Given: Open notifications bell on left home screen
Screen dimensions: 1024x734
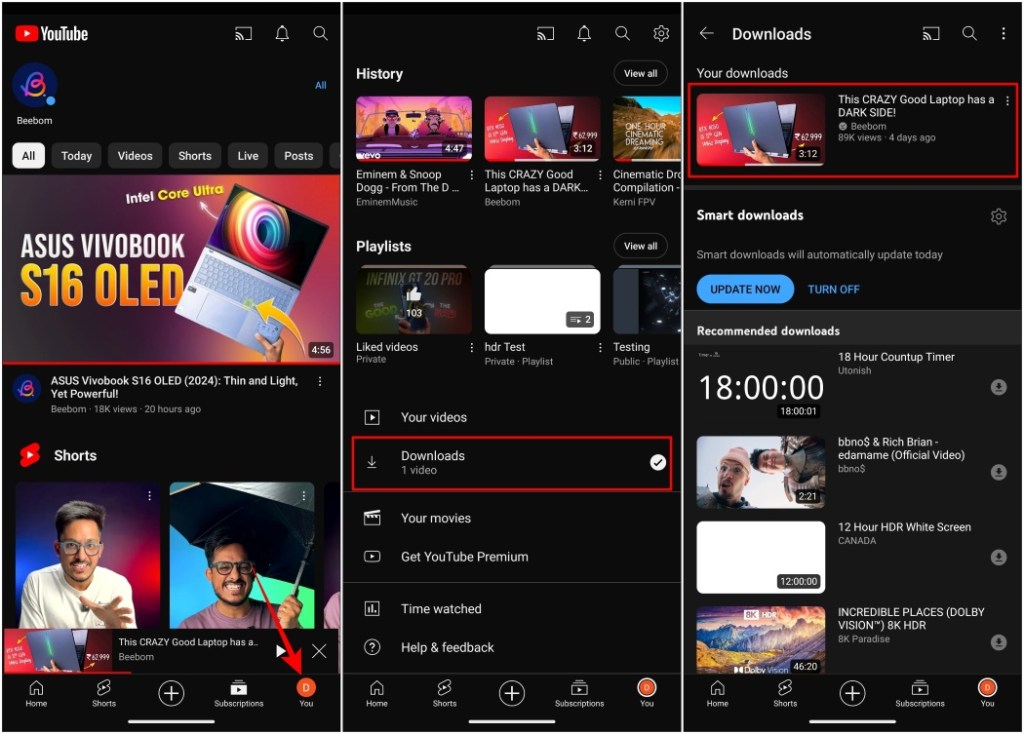Looking at the screenshot, I should coord(281,33).
